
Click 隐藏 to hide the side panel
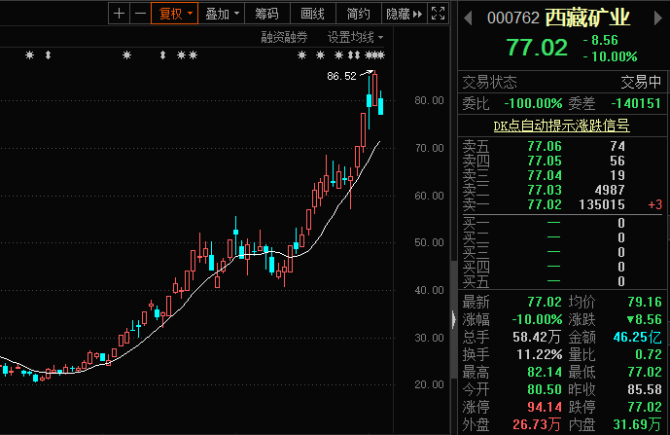(404, 14)
